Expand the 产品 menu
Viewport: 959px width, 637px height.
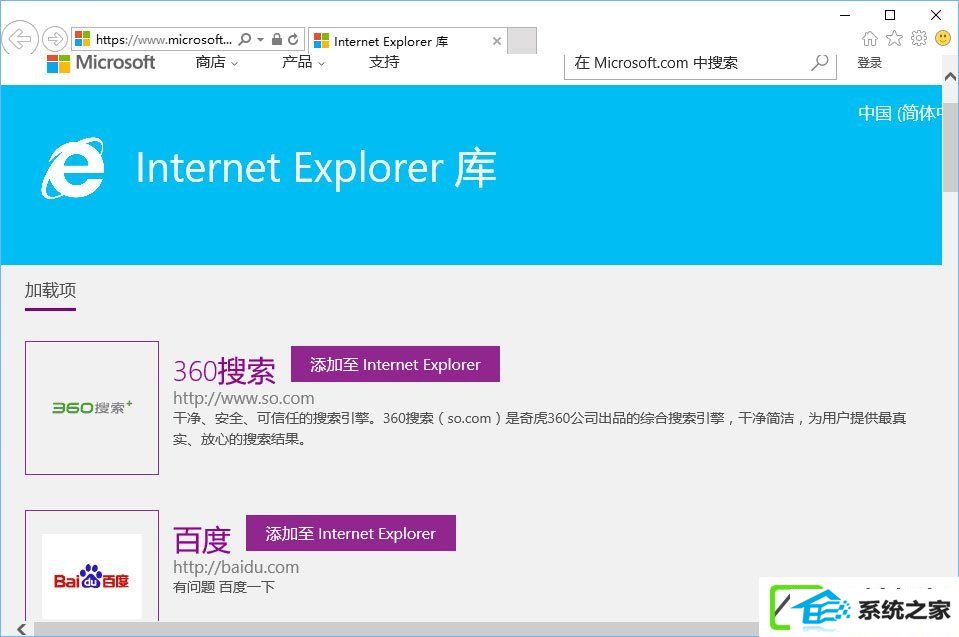(x=303, y=62)
